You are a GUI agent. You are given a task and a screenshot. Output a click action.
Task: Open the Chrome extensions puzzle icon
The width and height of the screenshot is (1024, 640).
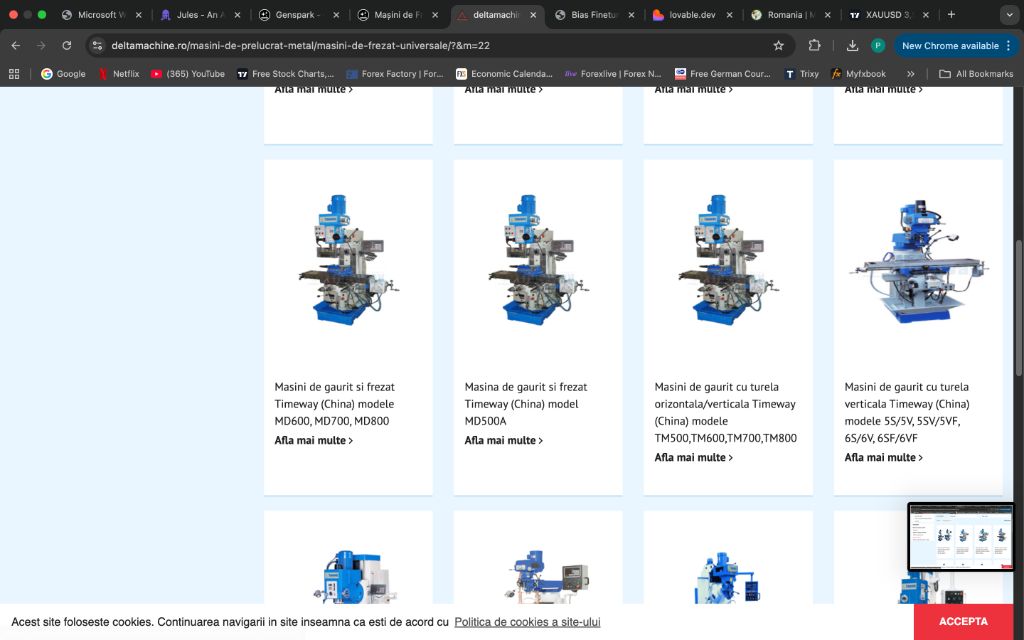point(814,45)
